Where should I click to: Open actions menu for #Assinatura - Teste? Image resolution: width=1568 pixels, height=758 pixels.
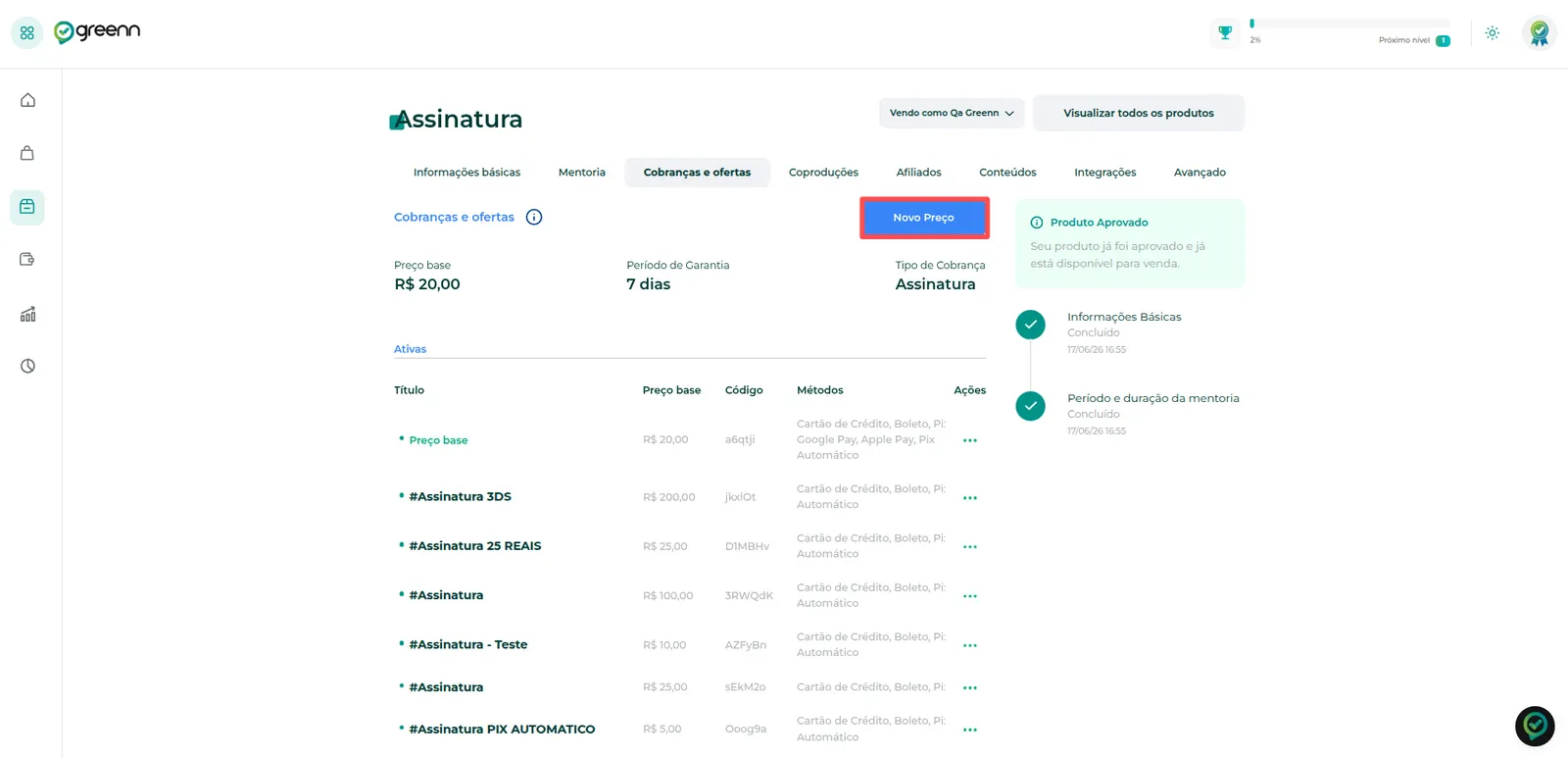click(x=970, y=646)
